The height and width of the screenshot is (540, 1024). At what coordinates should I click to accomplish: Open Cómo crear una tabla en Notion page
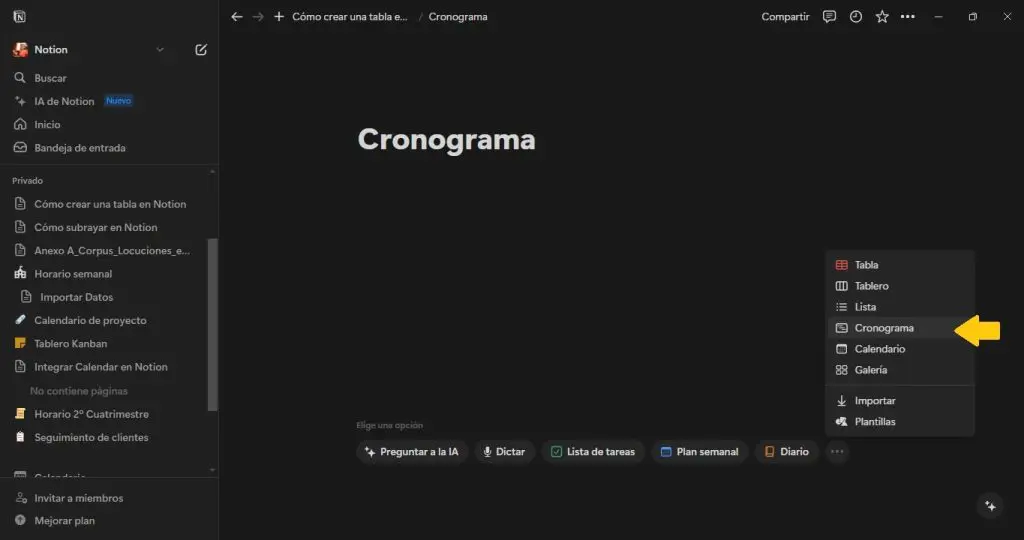coord(108,204)
